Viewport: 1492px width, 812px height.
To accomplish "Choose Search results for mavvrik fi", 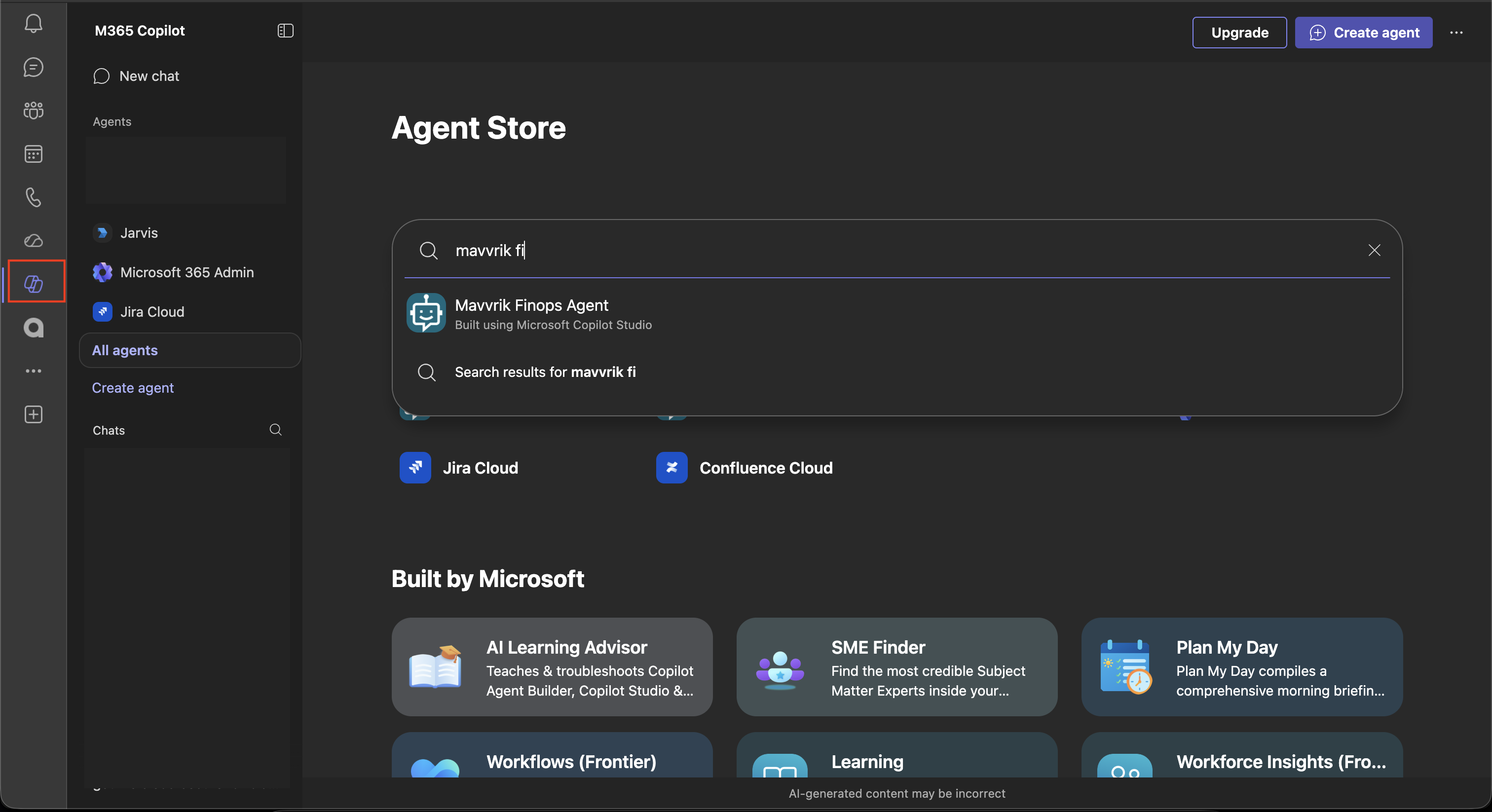I will (896, 372).
